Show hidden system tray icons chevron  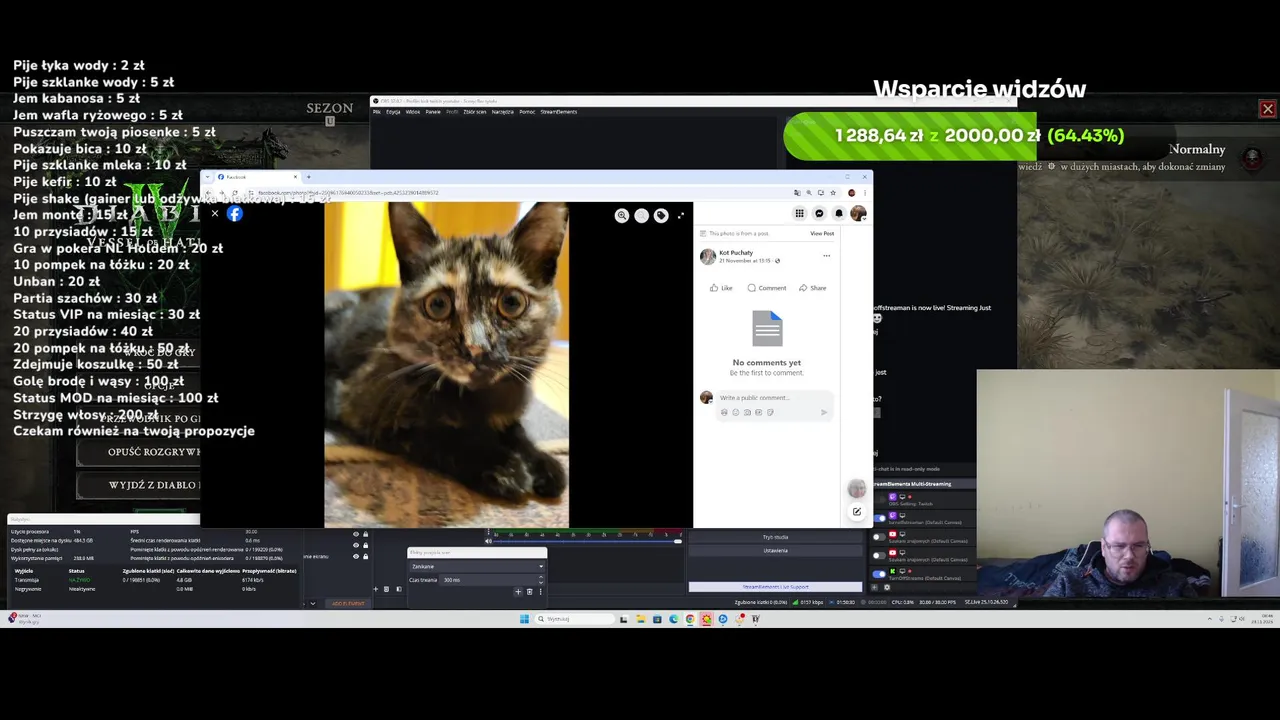(1209, 619)
